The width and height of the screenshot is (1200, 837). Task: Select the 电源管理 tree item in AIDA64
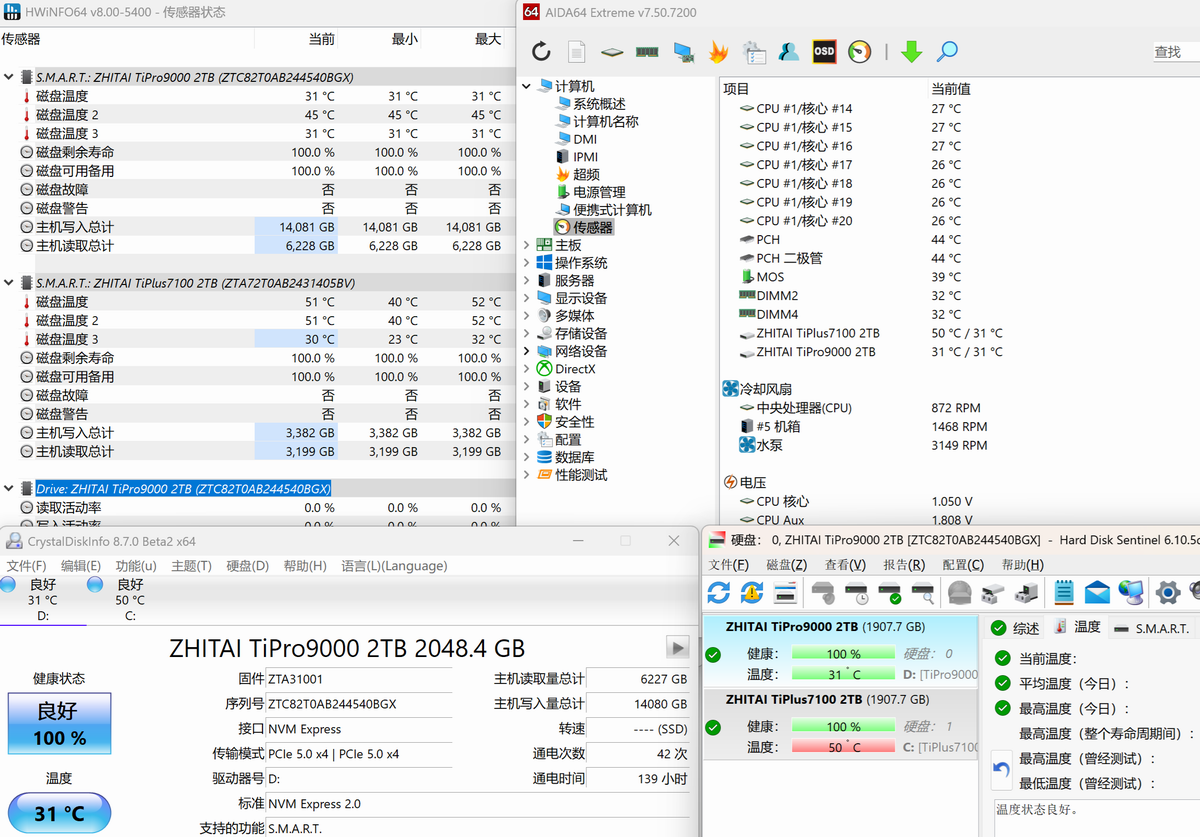click(590, 192)
